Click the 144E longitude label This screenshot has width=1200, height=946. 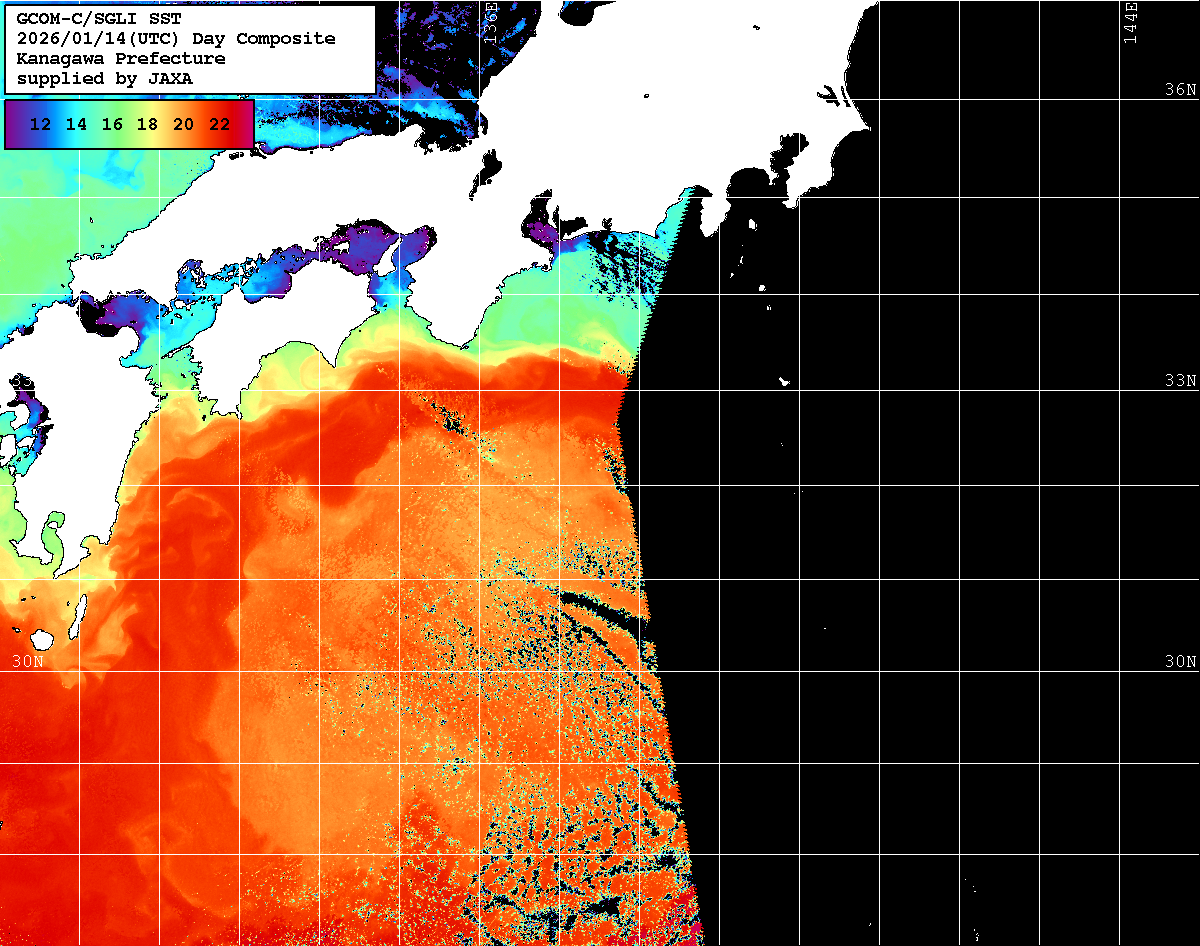pos(1131,22)
